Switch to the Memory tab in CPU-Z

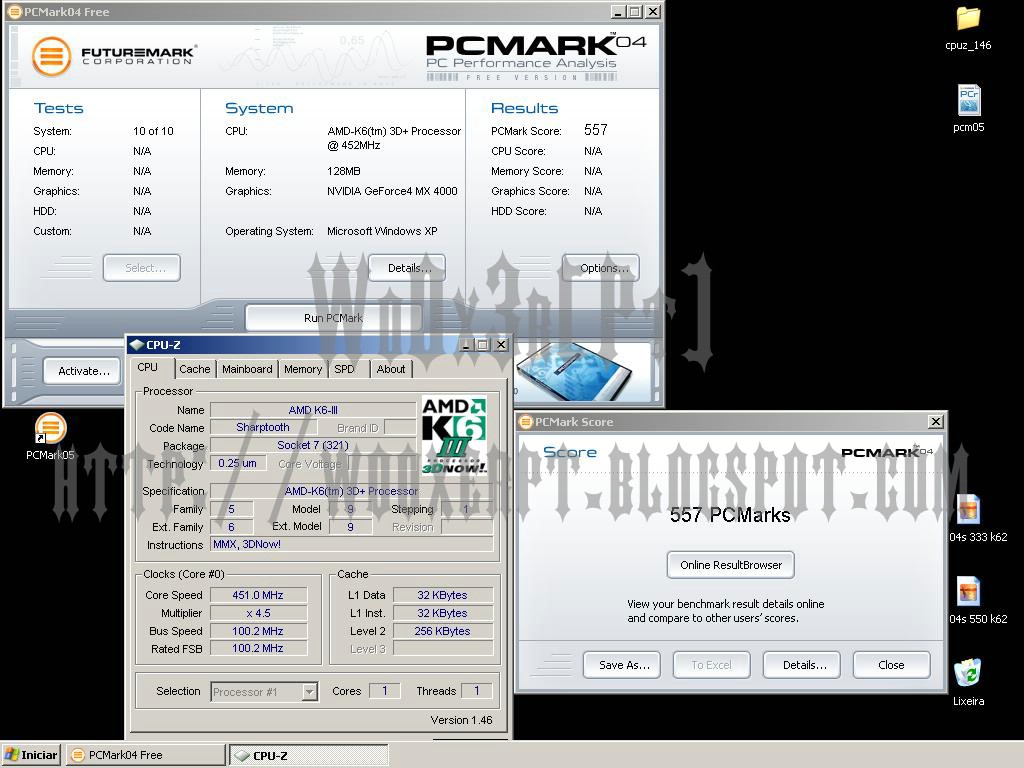303,369
